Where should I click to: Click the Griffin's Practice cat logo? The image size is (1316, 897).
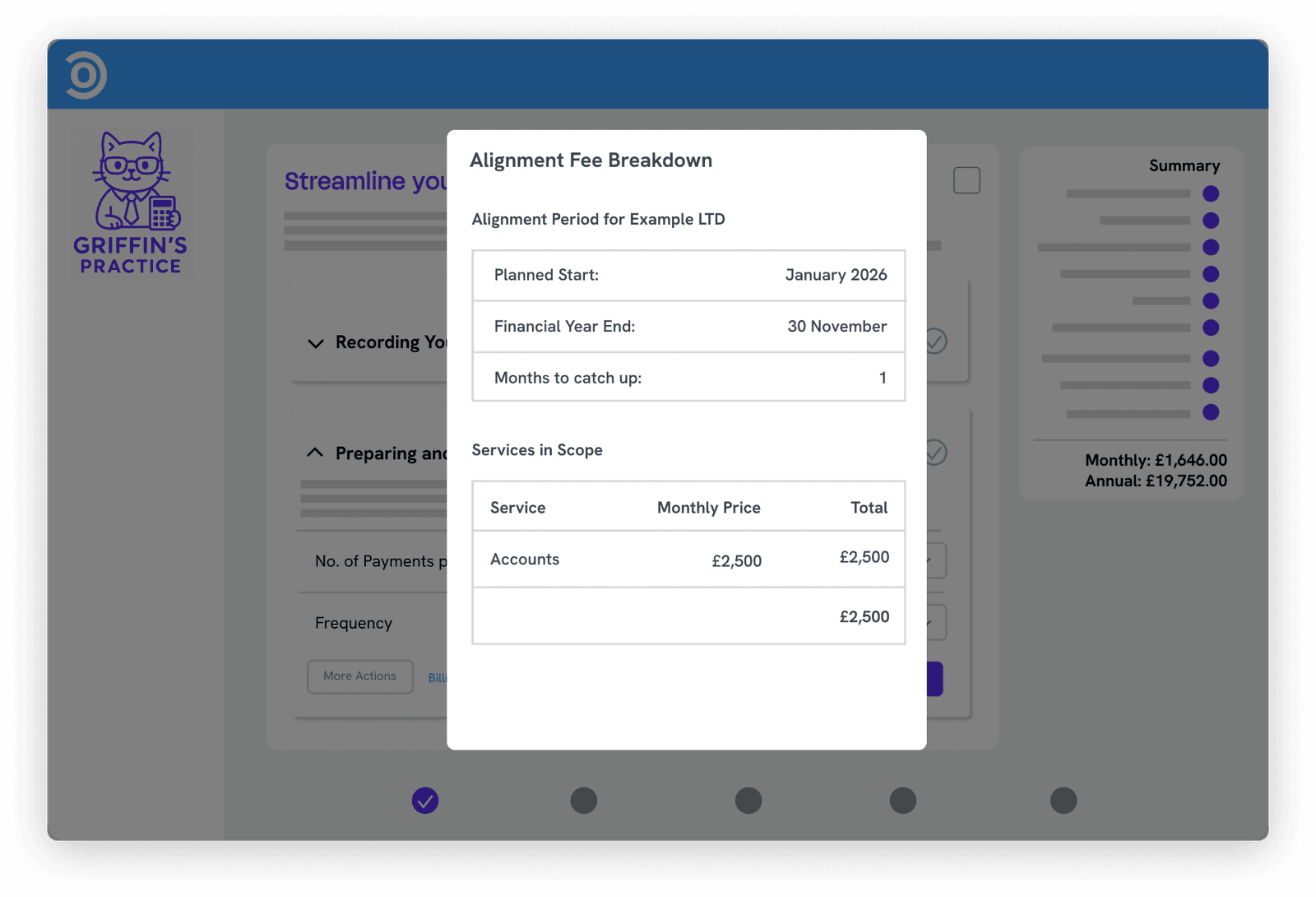131,202
